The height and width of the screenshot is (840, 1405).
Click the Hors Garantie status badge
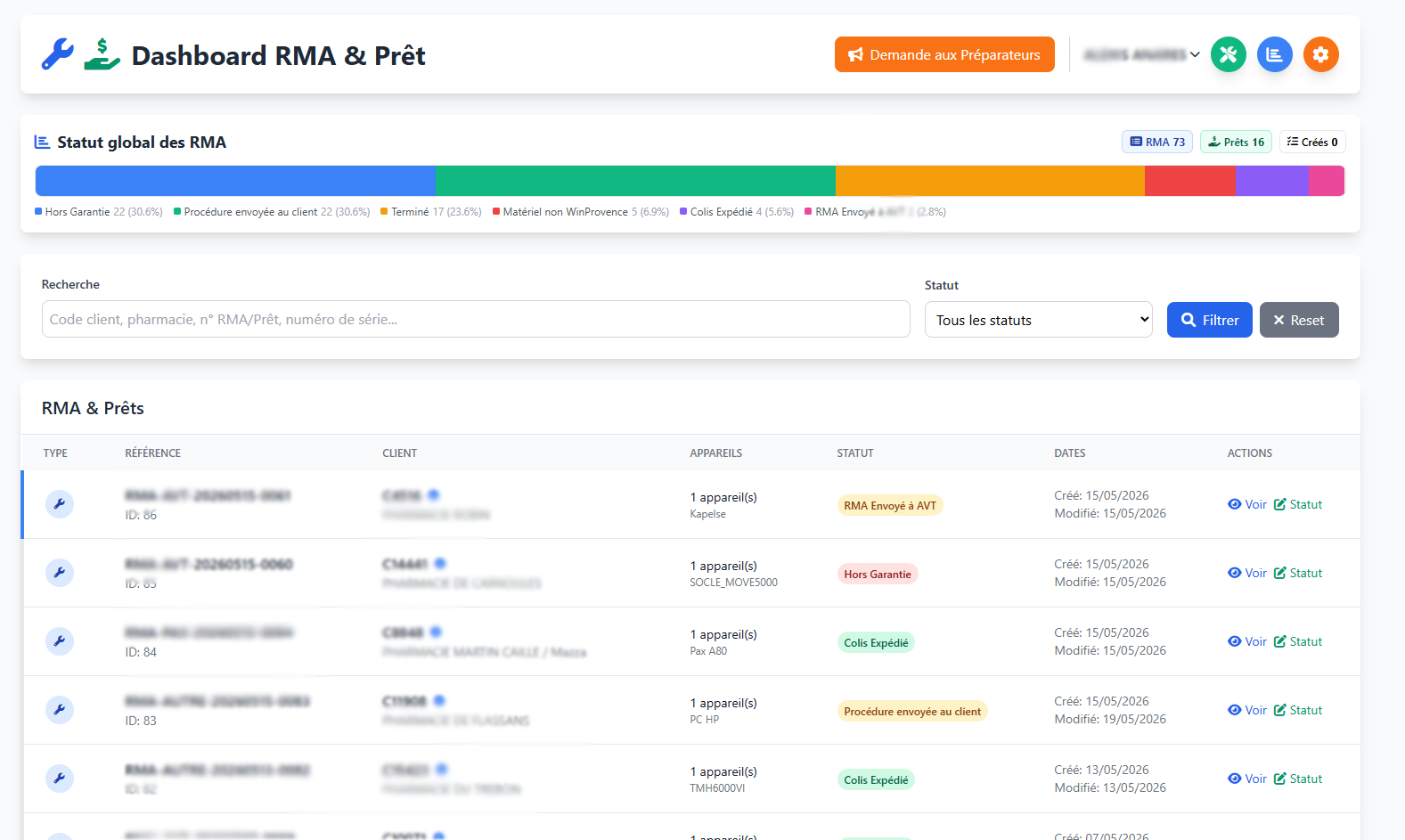coord(878,574)
